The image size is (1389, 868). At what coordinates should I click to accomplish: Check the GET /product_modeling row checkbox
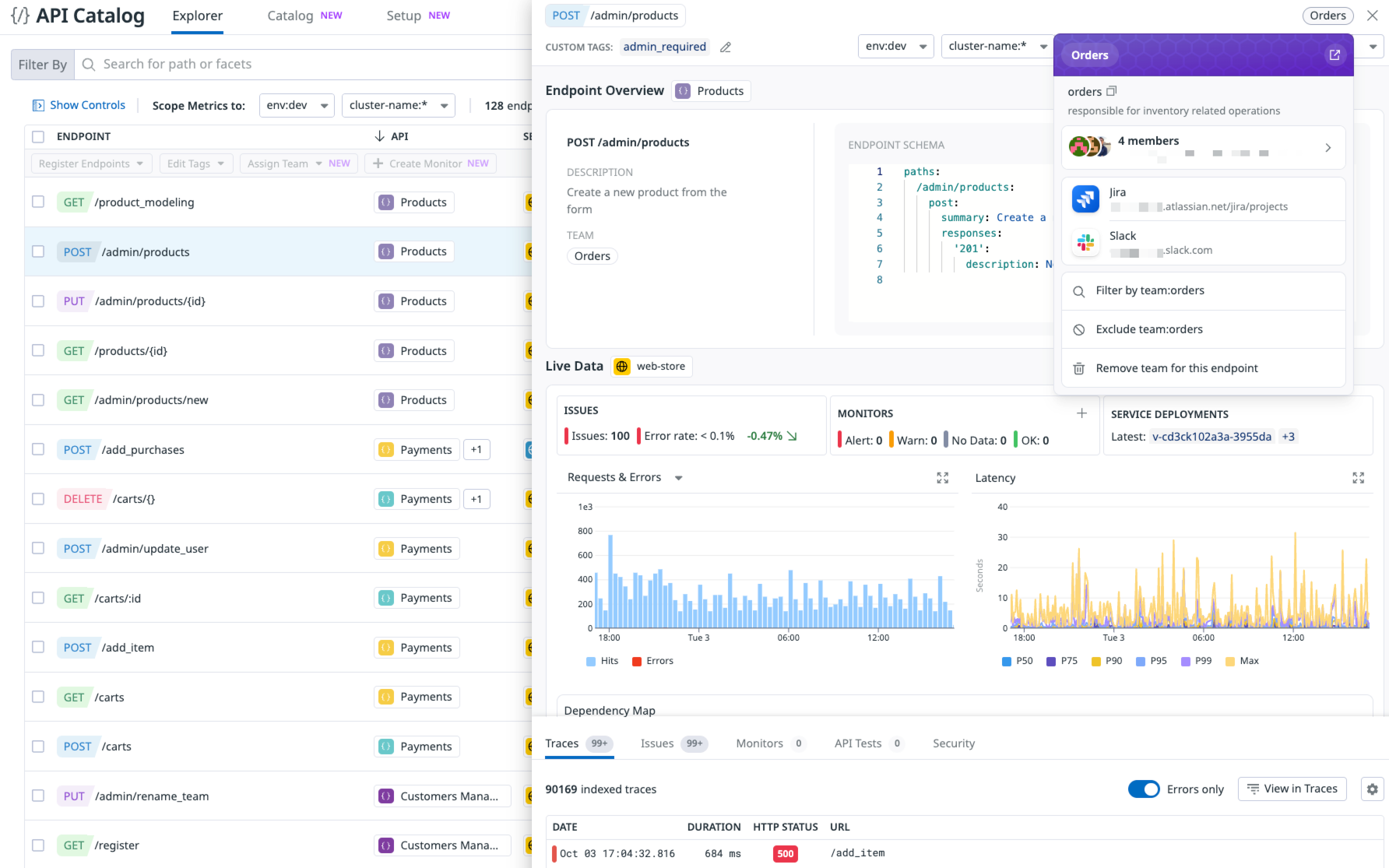tap(38, 202)
